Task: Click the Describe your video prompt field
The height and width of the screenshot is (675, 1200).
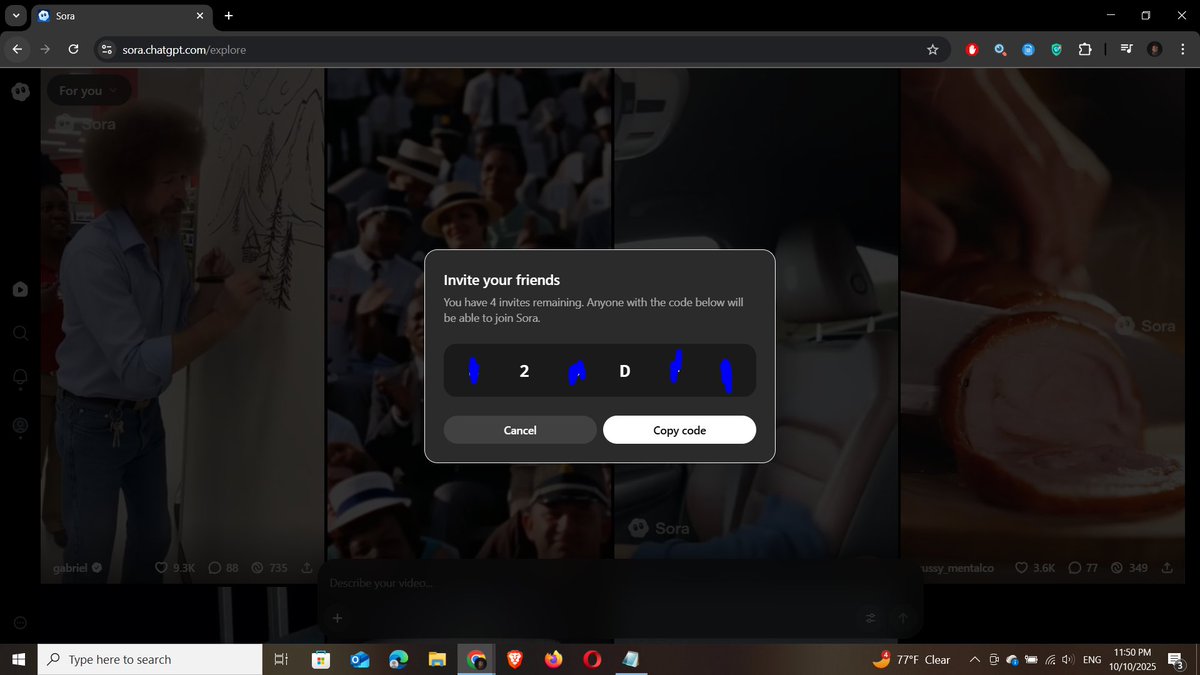Action: coord(620,583)
